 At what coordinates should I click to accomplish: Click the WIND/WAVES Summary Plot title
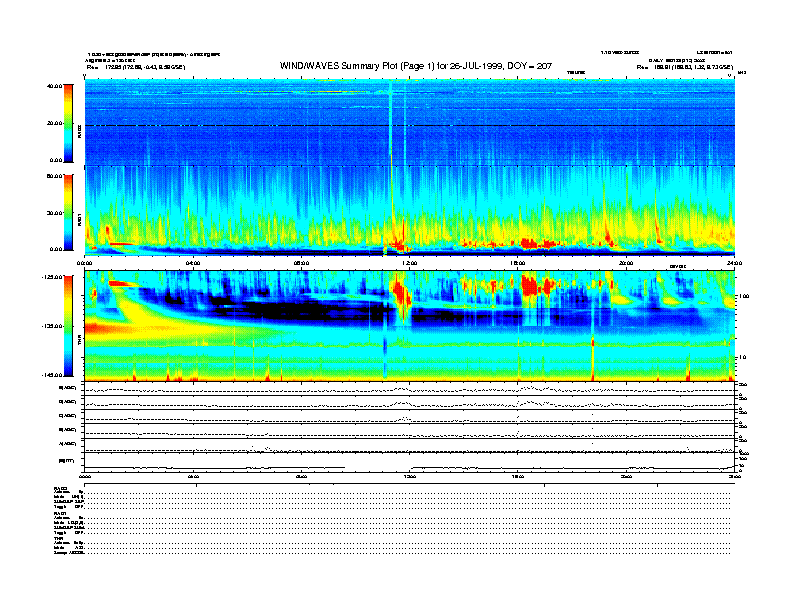(x=416, y=66)
